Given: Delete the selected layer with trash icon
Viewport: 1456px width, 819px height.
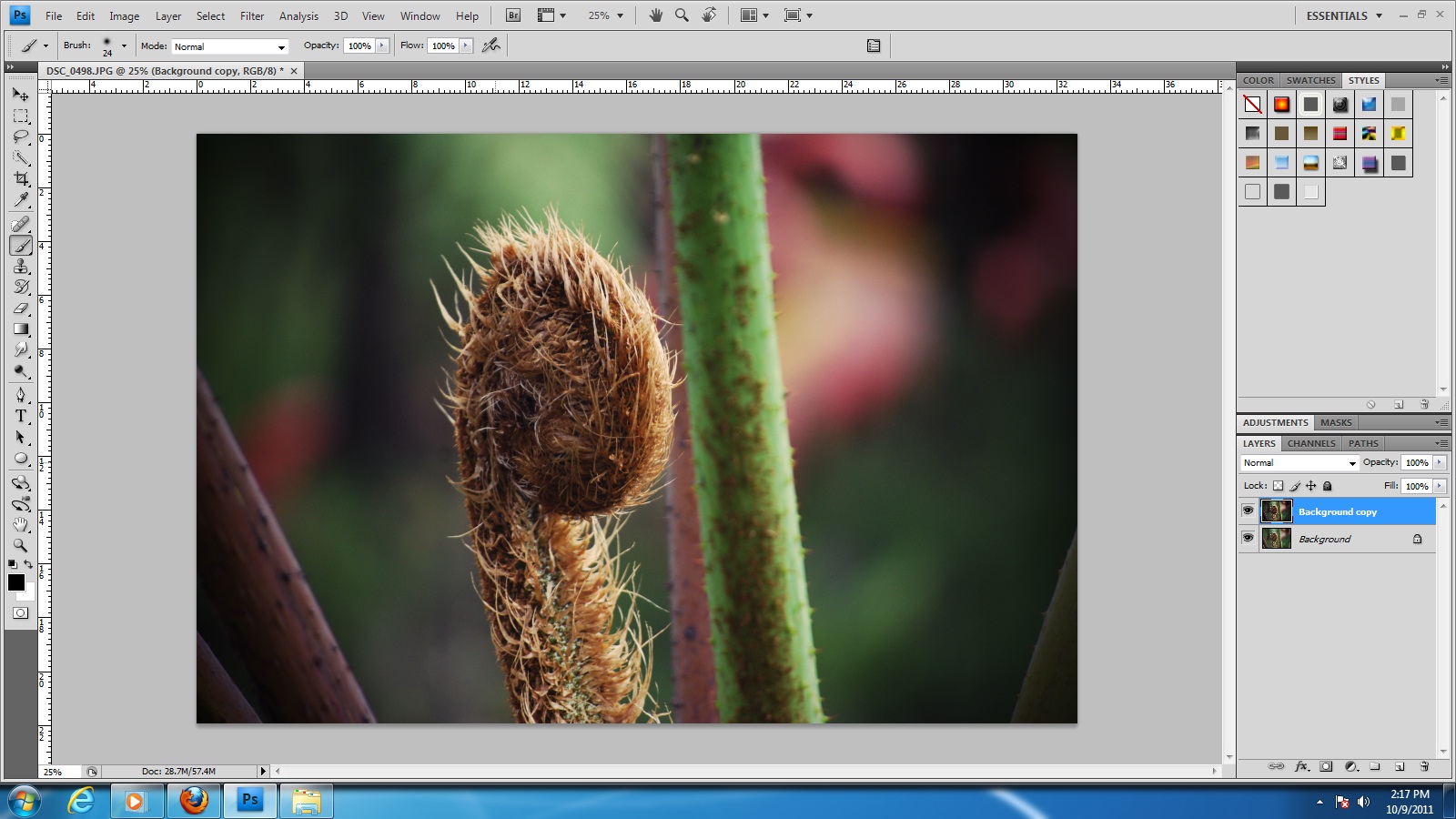Looking at the screenshot, I should tap(1424, 766).
